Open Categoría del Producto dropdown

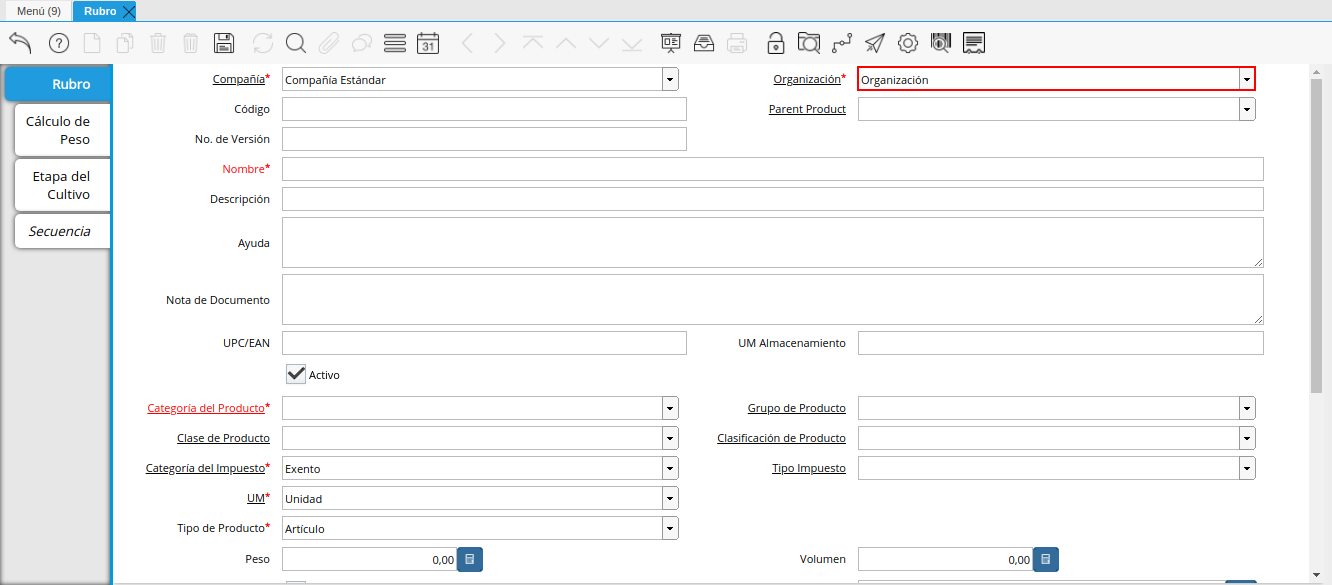click(670, 408)
